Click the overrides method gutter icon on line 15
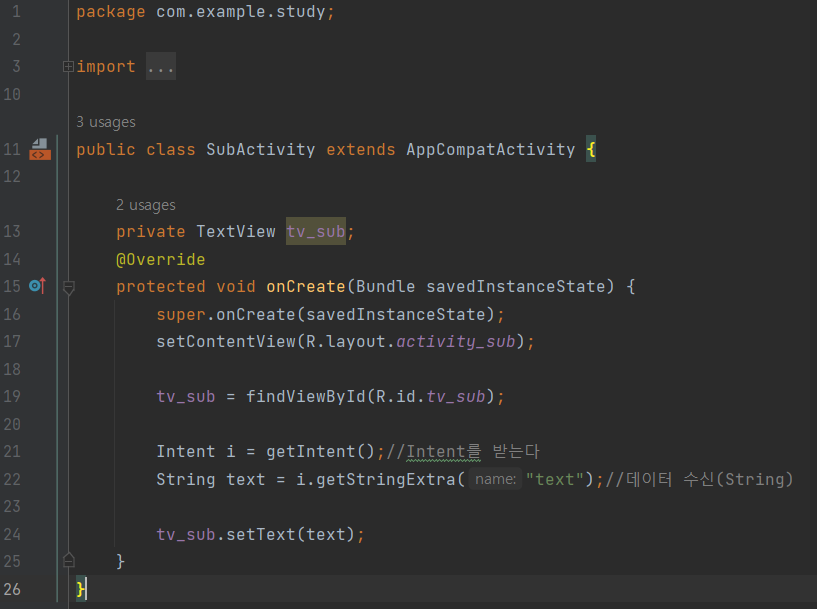The width and height of the screenshot is (817, 609). (x=38, y=285)
